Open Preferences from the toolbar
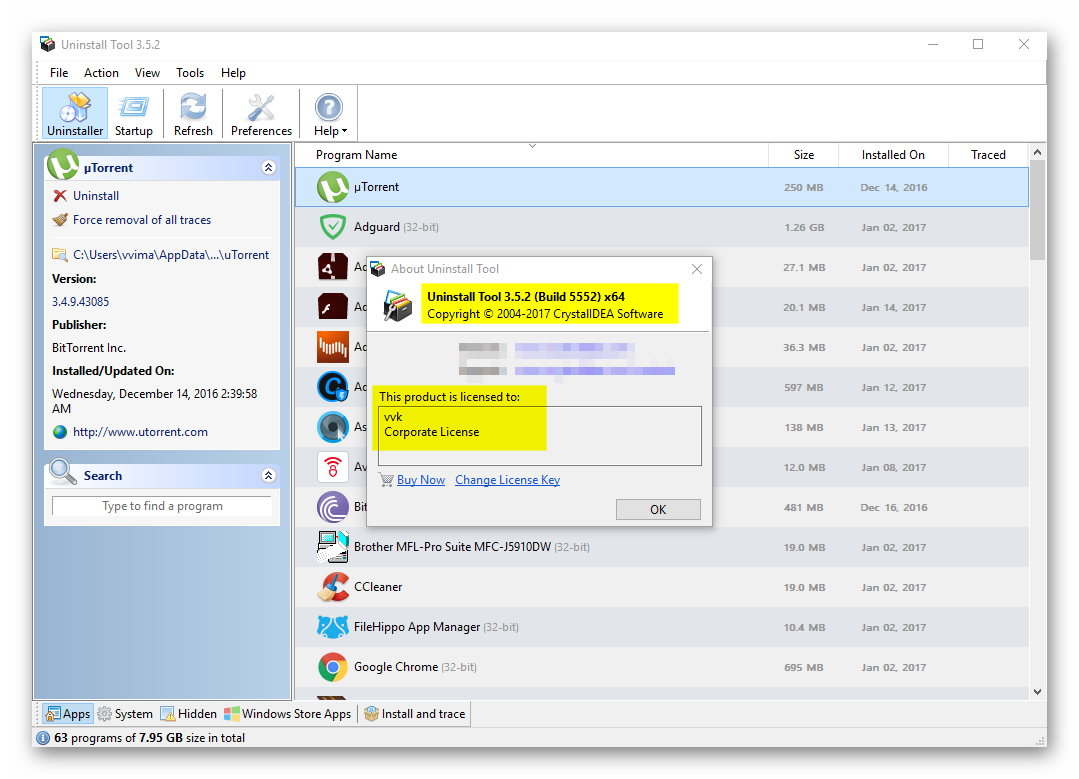The width and height of the screenshot is (1079, 779). 261,114
